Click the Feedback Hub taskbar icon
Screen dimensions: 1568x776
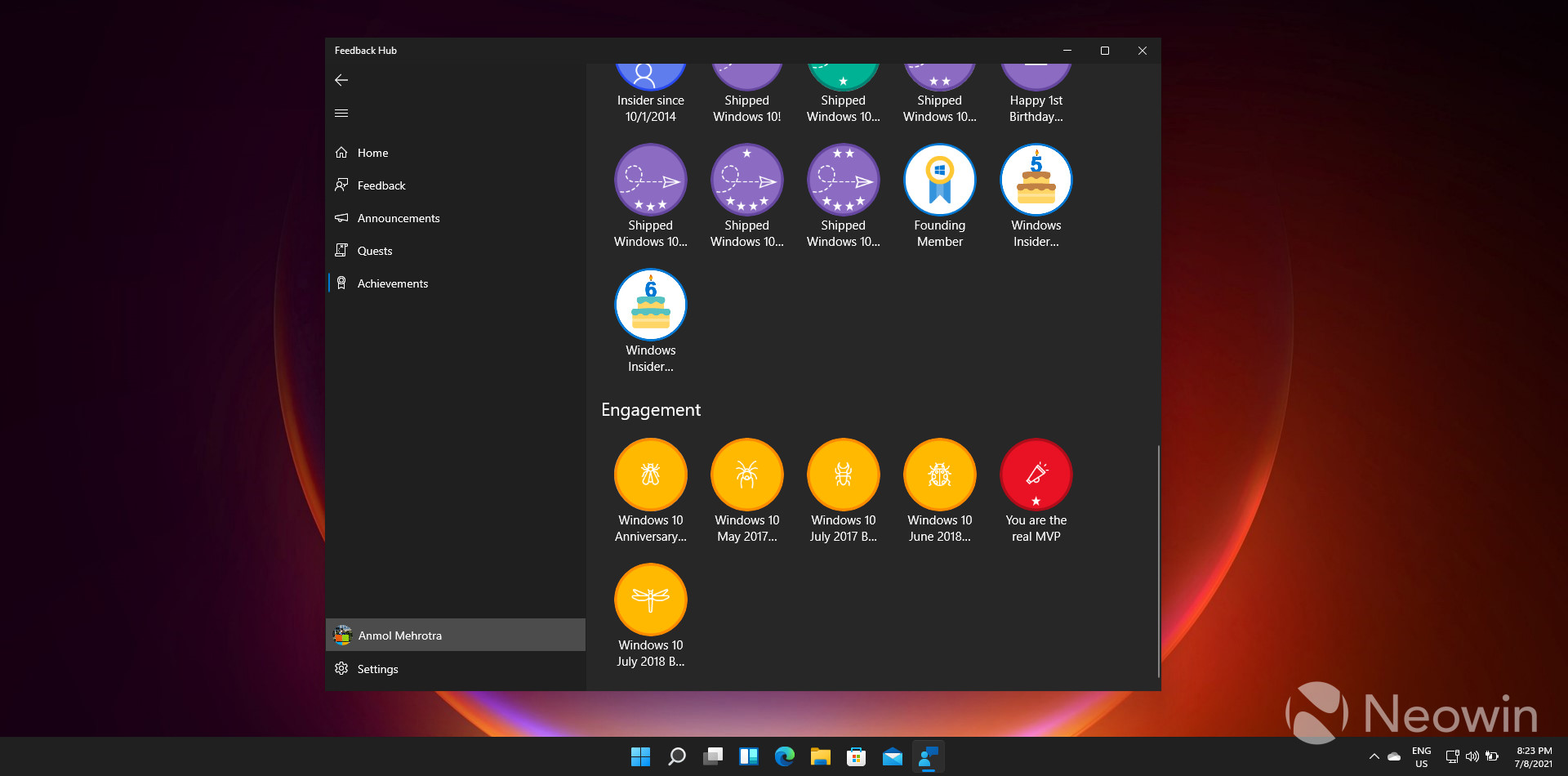pos(929,756)
